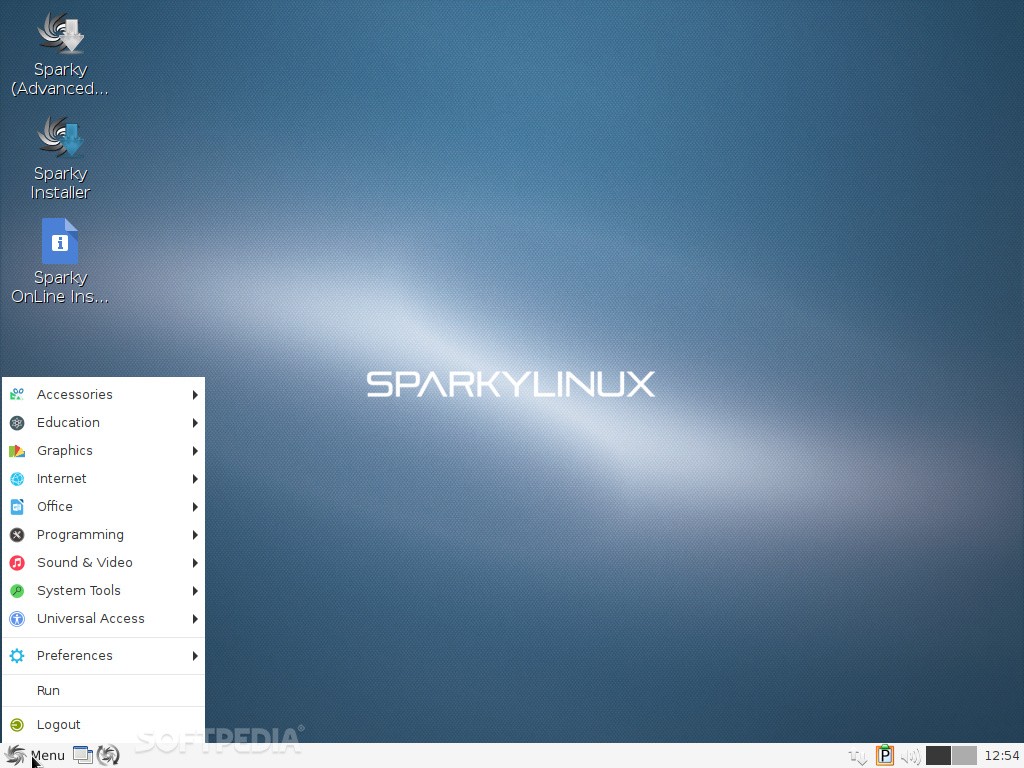
Task: Switch workspace using the taskbar pager
Action: coord(950,755)
